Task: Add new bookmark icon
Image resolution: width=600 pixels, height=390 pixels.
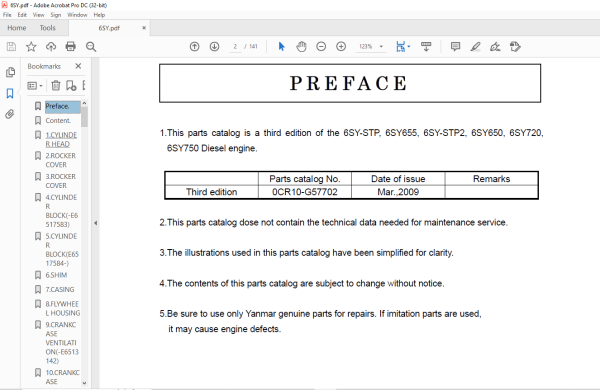Action: pyautogui.click(x=71, y=85)
